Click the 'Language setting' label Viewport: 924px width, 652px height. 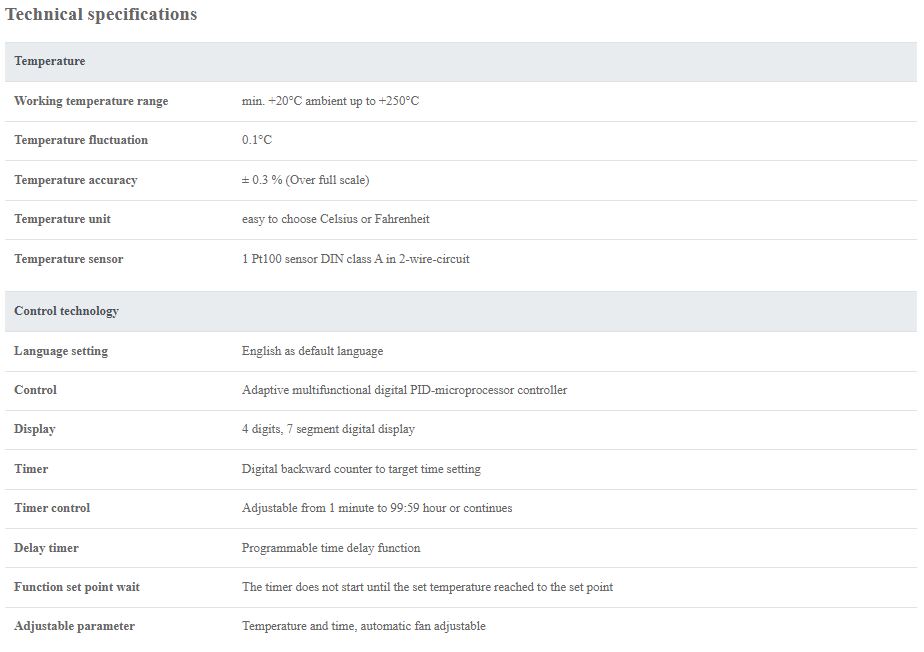pyautogui.click(x=61, y=351)
